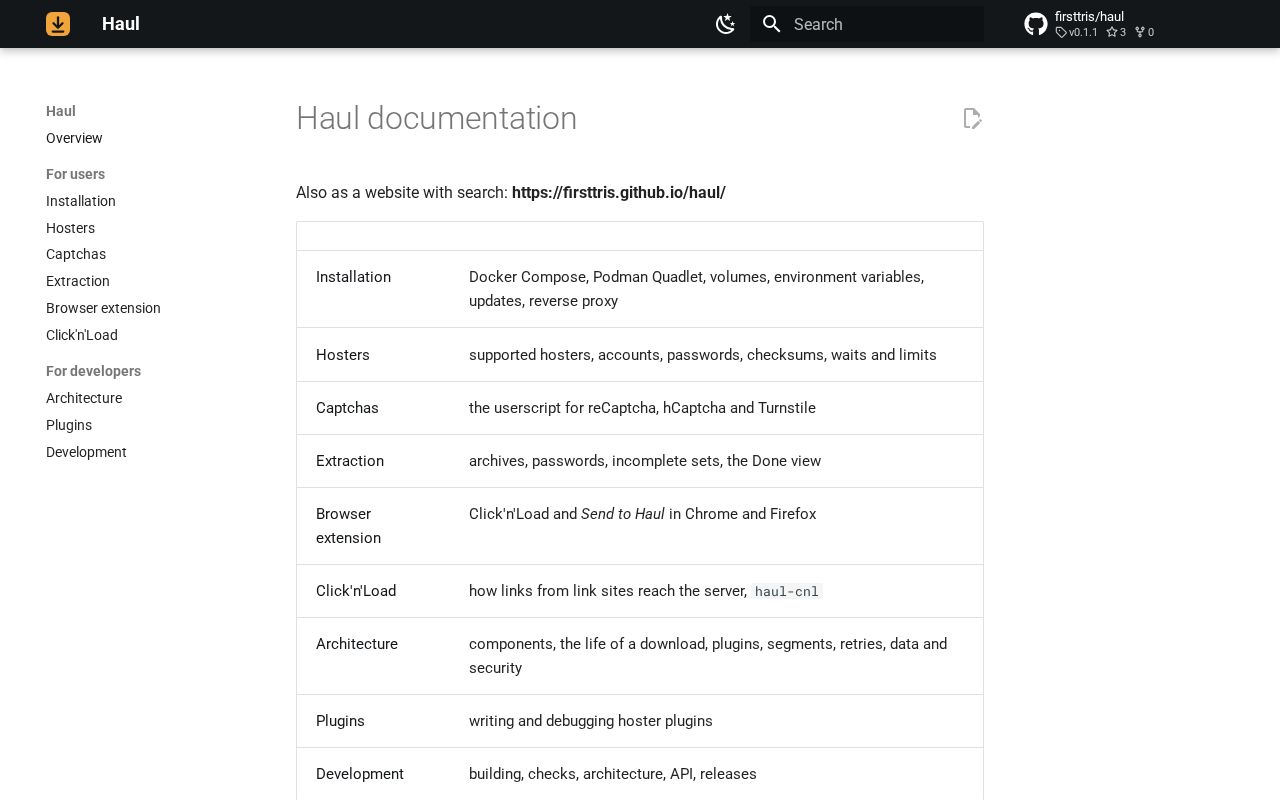Toggle dark mode with the moon icon
The height and width of the screenshot is (800, 1280).
[x=726, y=24]
